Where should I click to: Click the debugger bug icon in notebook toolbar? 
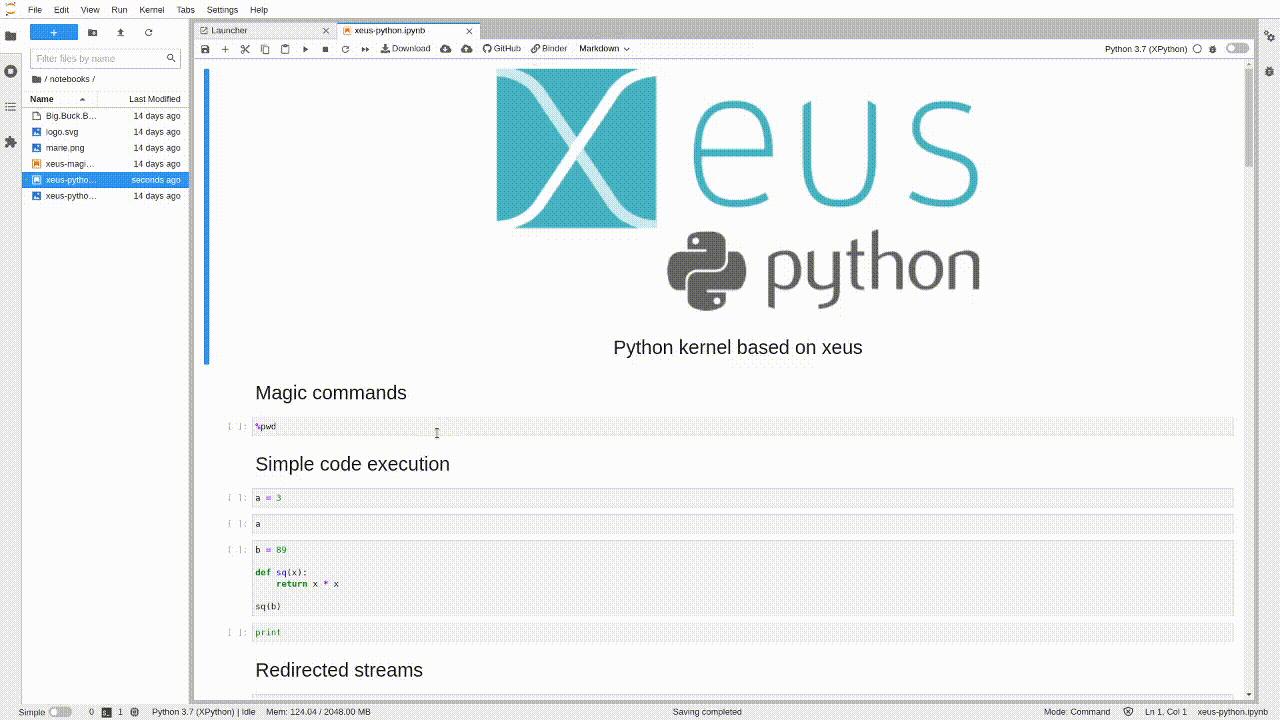click(1213, 49)
